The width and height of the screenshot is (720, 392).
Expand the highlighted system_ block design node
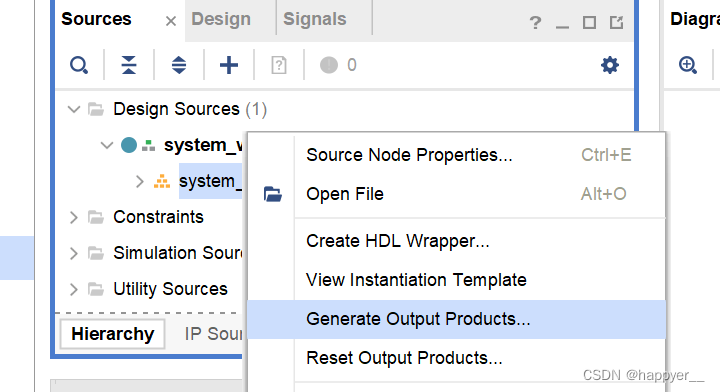tap(140, 181)
